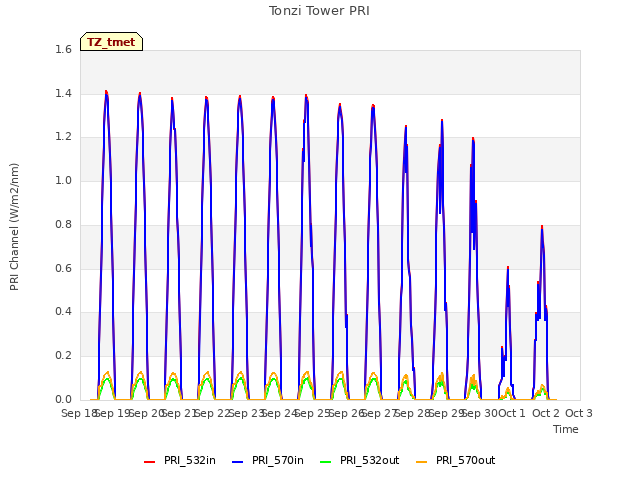640x480 pixels.
Task: Click the 1.4 y-axis tick label
Action: (63, 93)
